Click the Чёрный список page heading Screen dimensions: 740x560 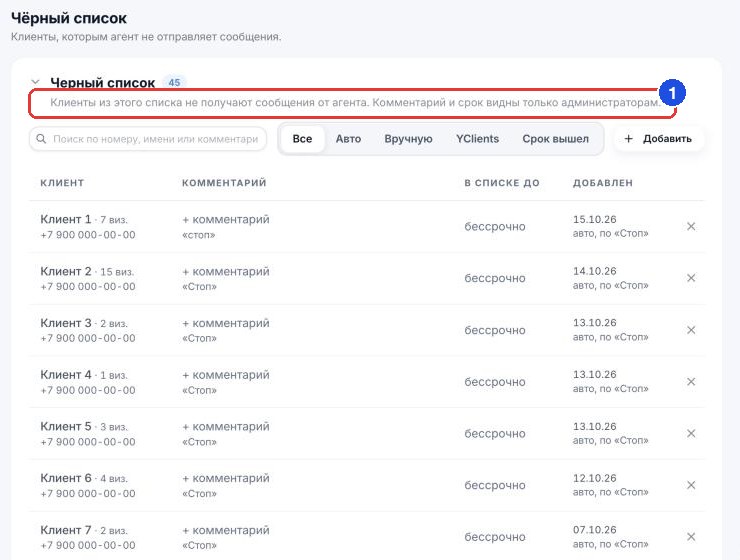pos(69,18)
